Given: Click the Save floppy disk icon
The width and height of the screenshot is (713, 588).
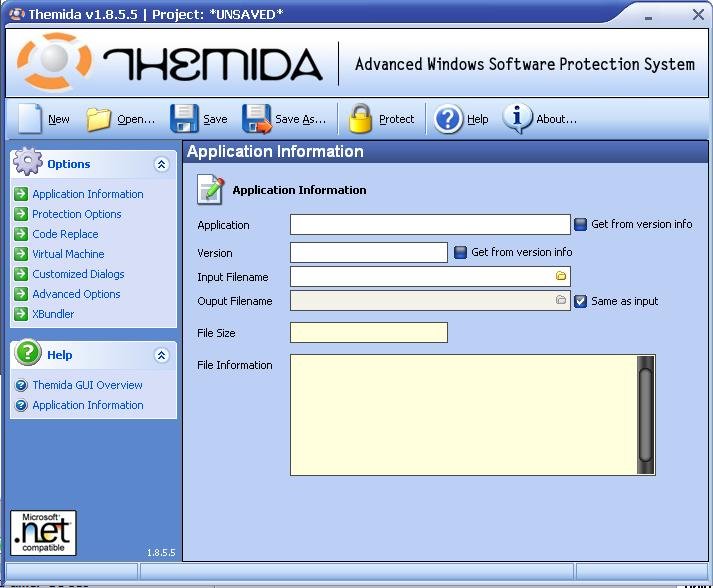Looking at the screenshot, I should [x=184, y=119].
